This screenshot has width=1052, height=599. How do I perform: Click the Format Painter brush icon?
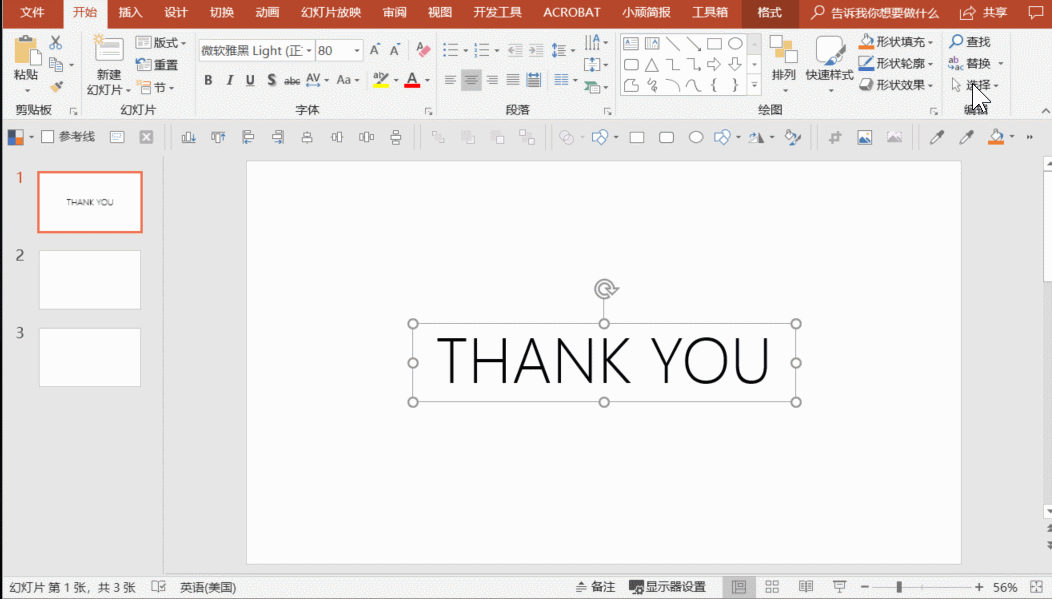[56, 87]
